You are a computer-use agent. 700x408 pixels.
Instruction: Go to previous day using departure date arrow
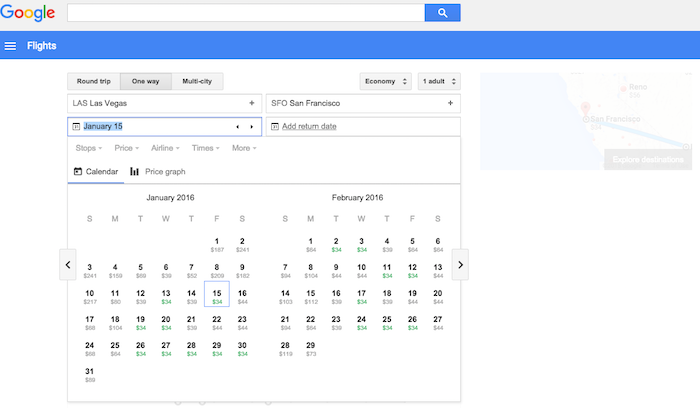237,127
